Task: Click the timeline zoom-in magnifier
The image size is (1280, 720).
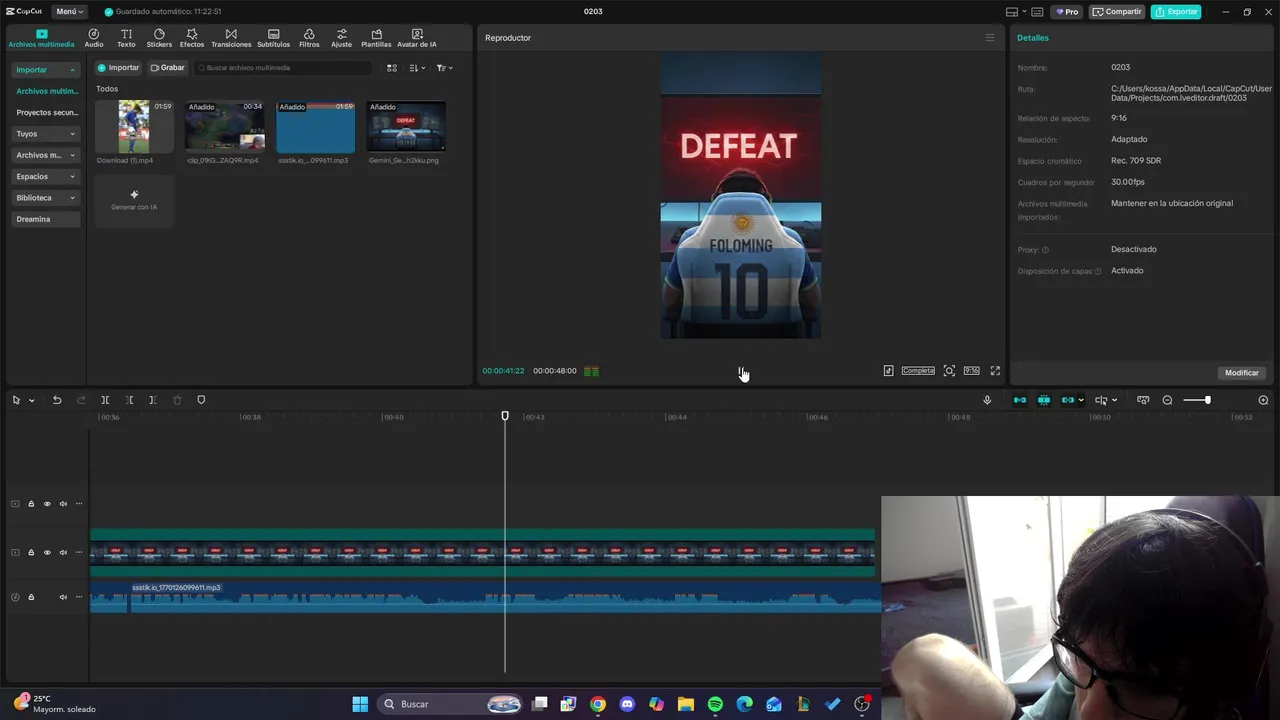Action: (1263, 400)
